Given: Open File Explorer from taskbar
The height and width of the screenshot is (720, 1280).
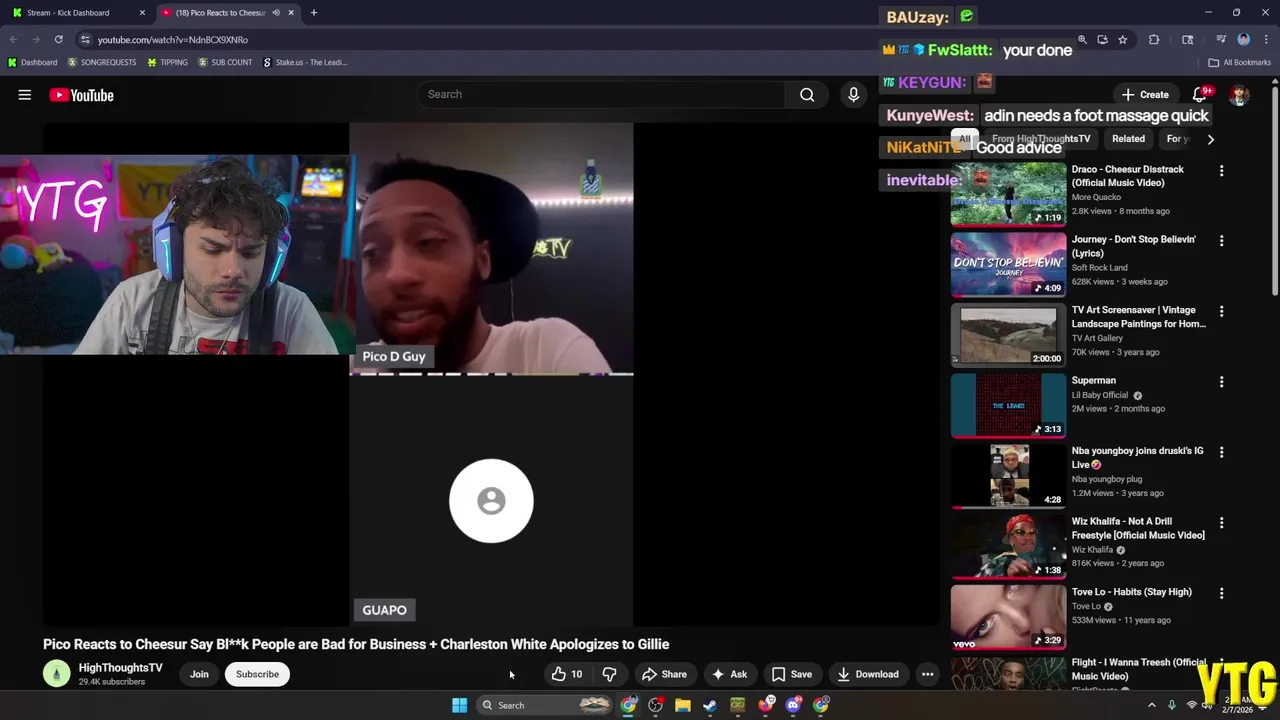Looking at the screenshot, I should point(682,705).
